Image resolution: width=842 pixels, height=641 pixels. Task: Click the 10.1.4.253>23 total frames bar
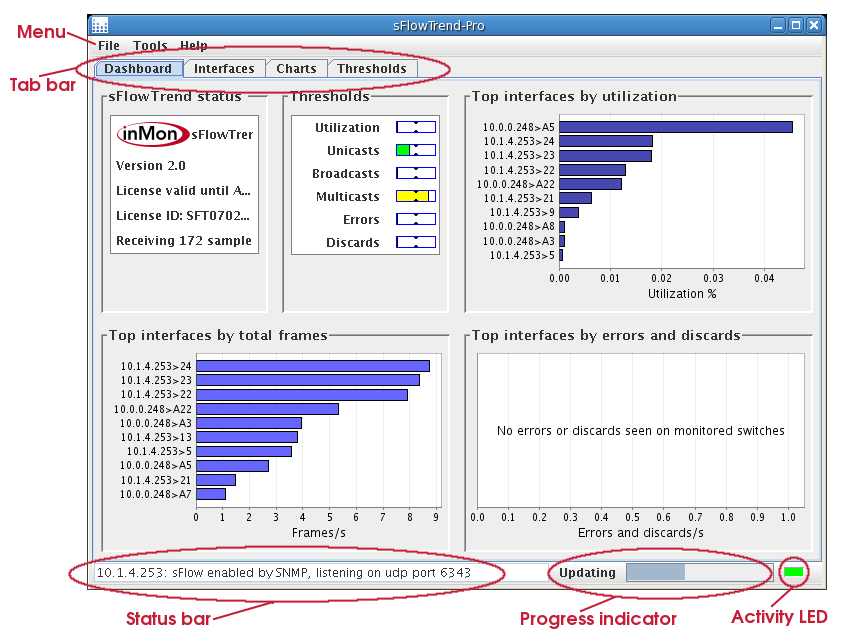tap(308, 380)
